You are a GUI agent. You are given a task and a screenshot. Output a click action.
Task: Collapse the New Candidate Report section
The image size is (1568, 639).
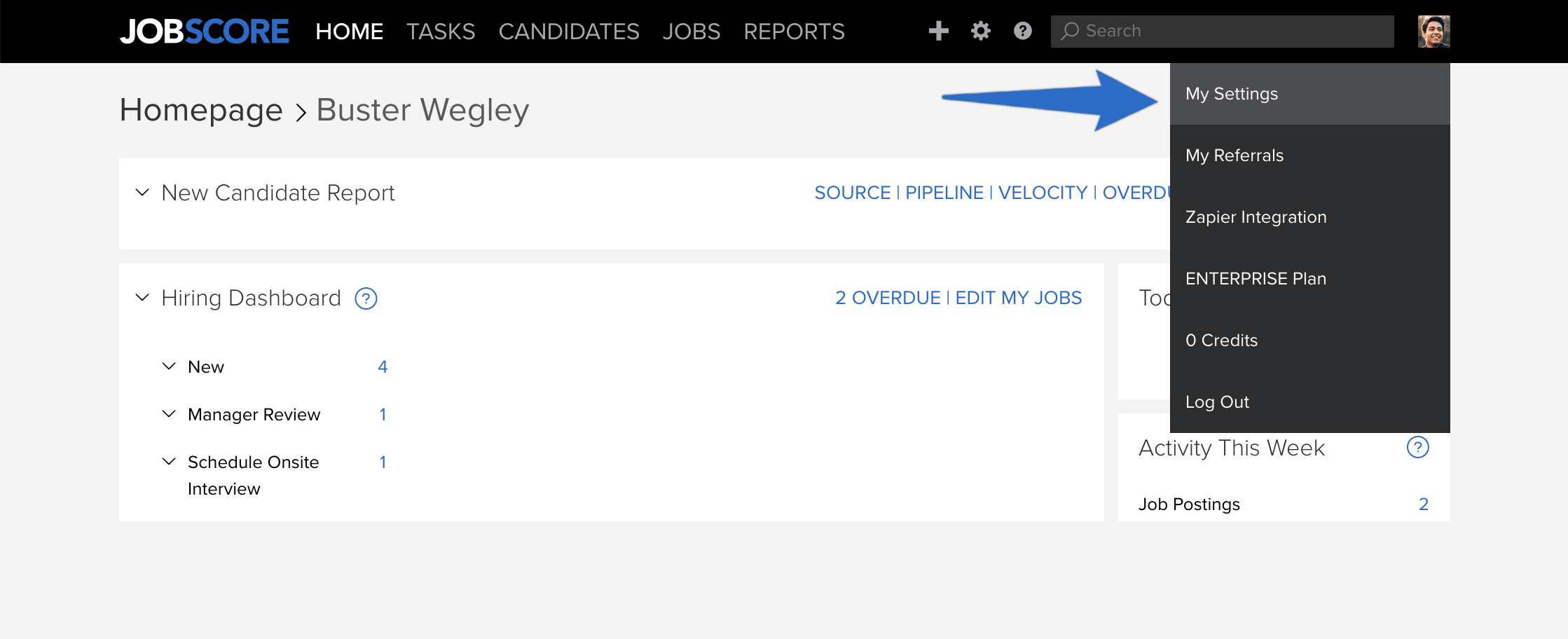point(142,192)
